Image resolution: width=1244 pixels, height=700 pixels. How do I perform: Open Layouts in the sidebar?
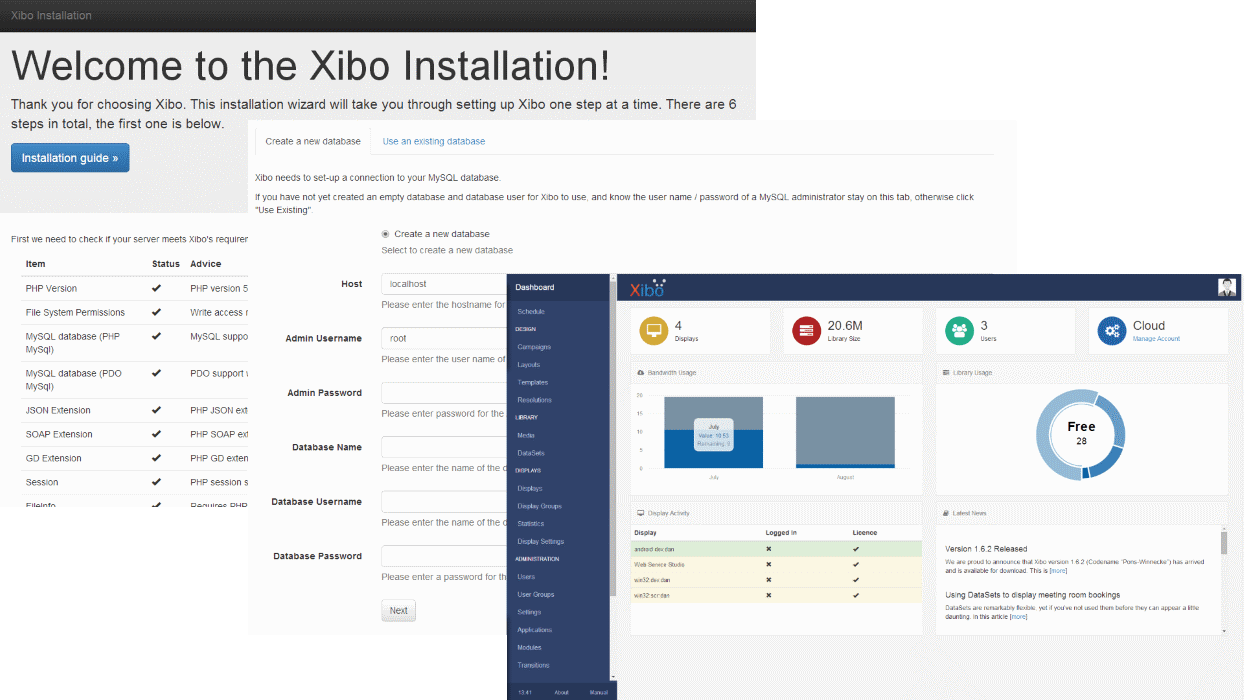[529, 365]
